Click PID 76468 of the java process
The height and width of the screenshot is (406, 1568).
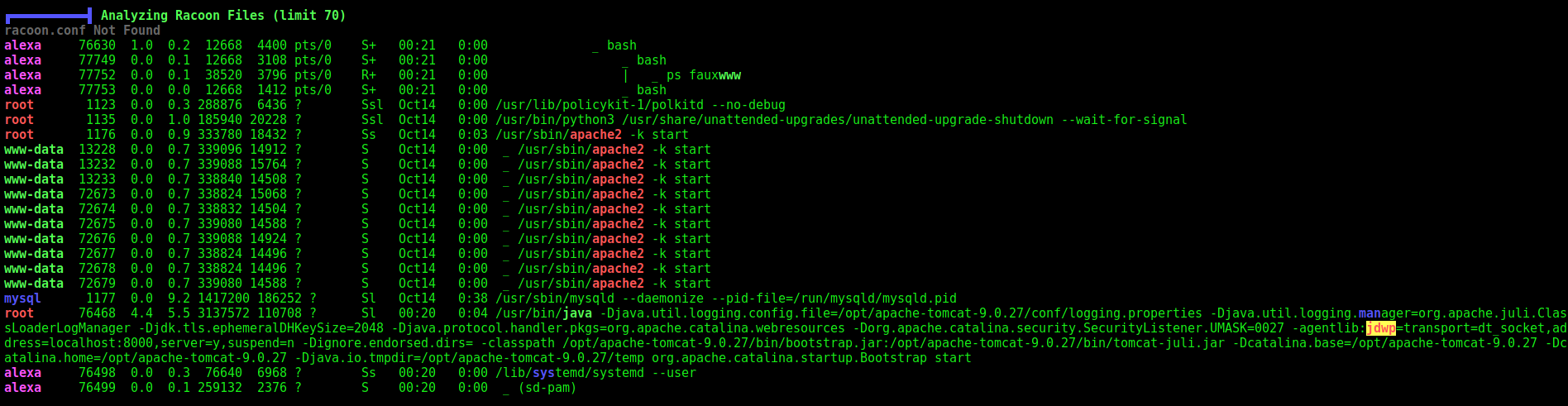point(98,313)
